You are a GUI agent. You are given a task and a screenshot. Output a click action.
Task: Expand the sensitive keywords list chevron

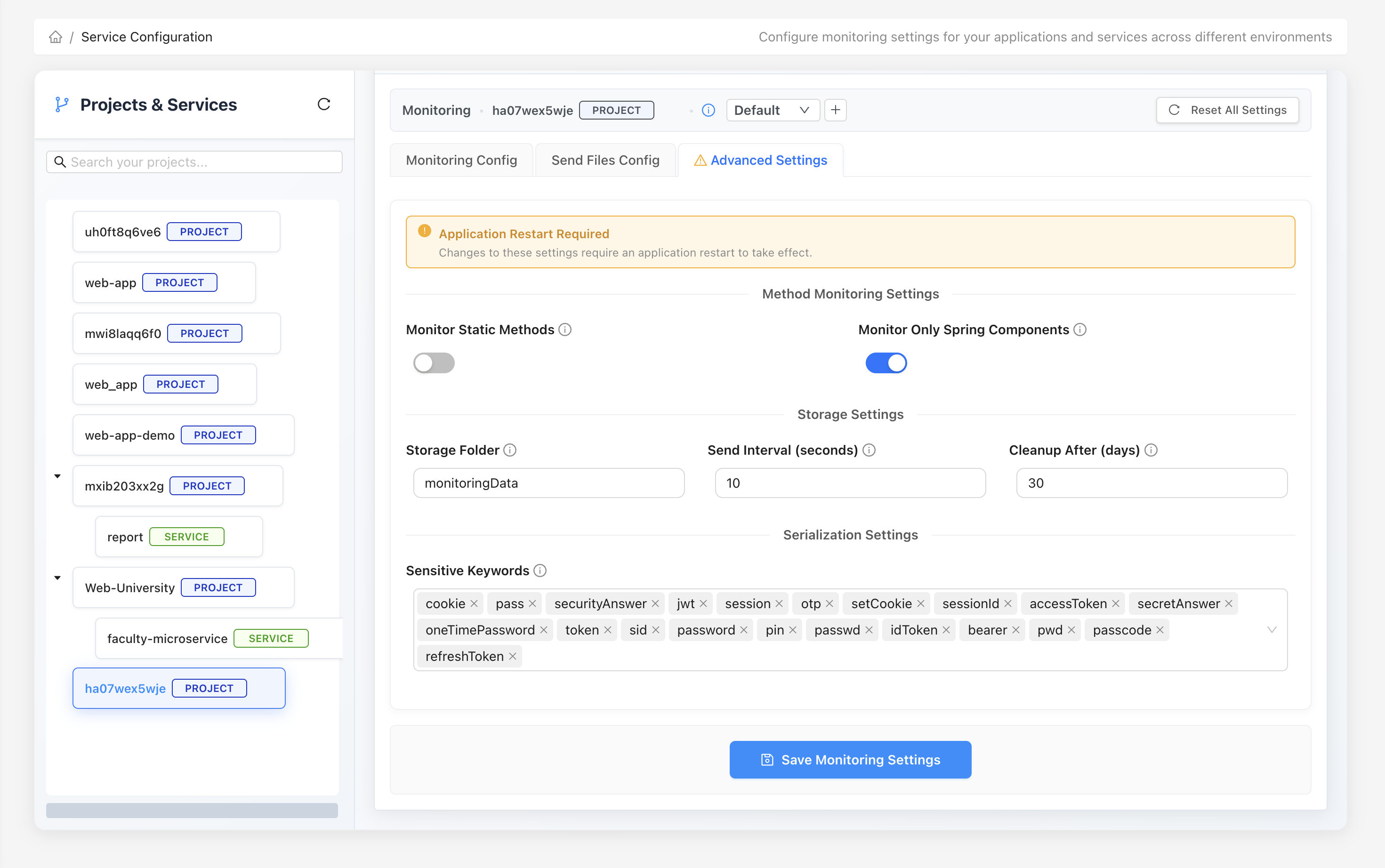click(1272, 630)
